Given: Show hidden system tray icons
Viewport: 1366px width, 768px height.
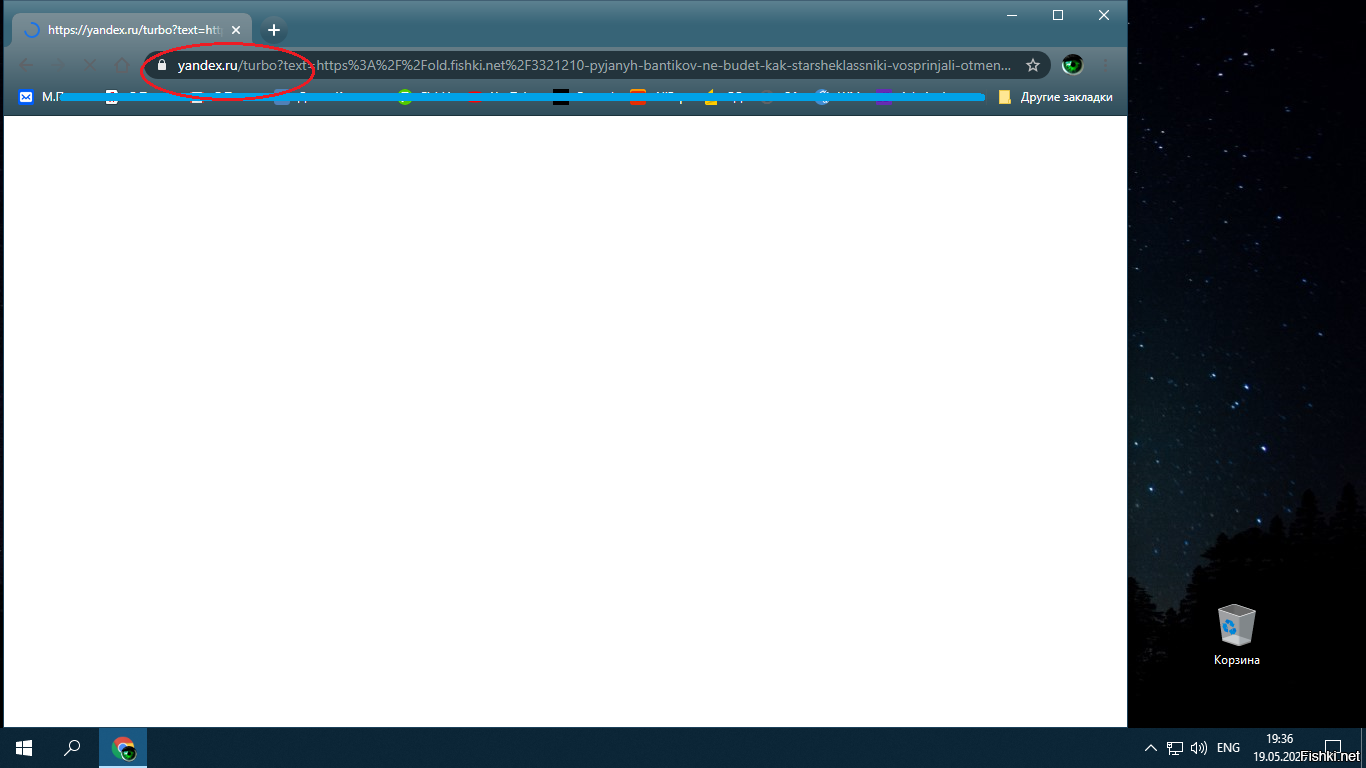Looking at the screenshot, I should click(1150, 748).
